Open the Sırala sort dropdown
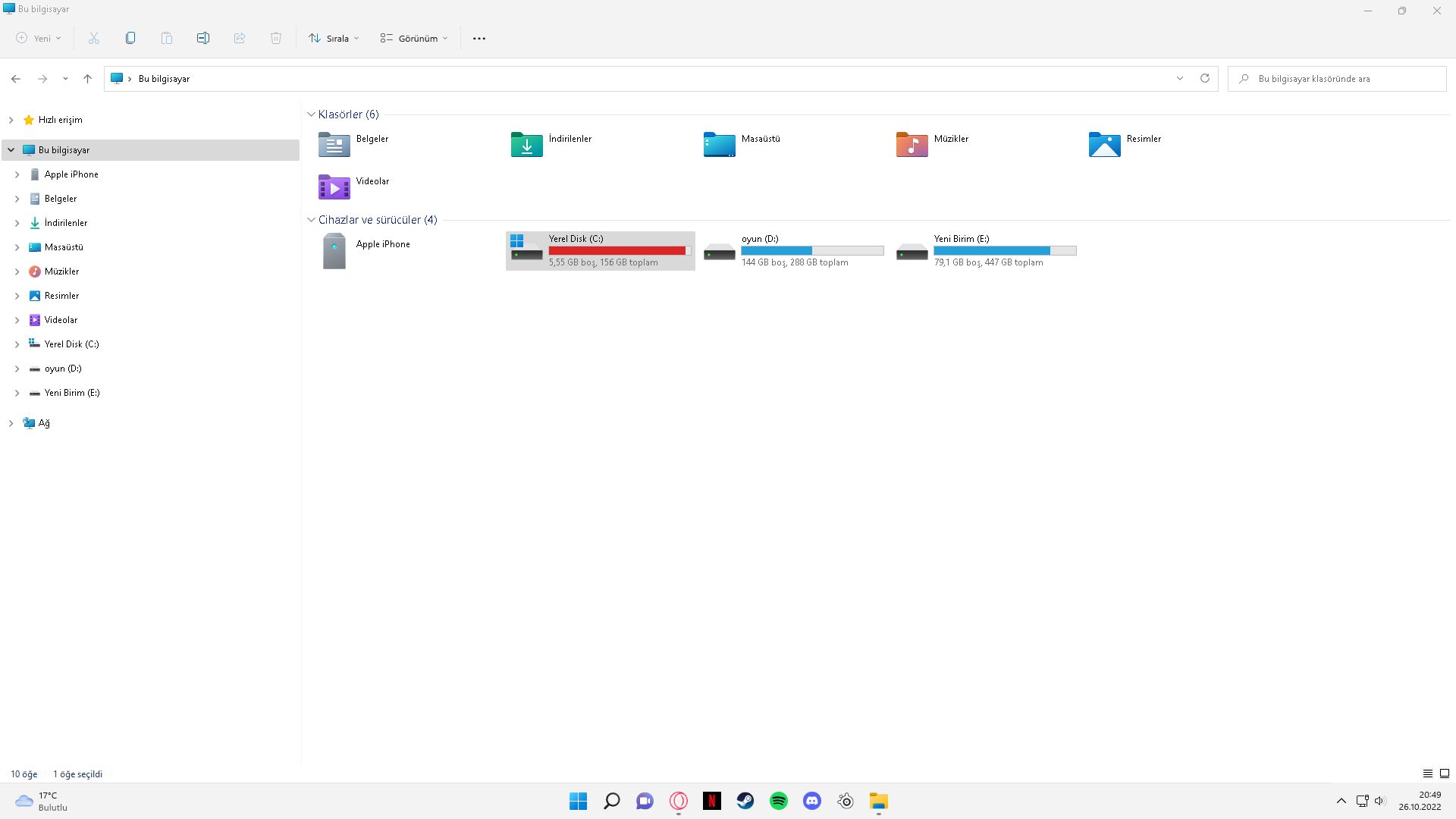This screenshot has height=819, width=1456. [x=334, y=38]
